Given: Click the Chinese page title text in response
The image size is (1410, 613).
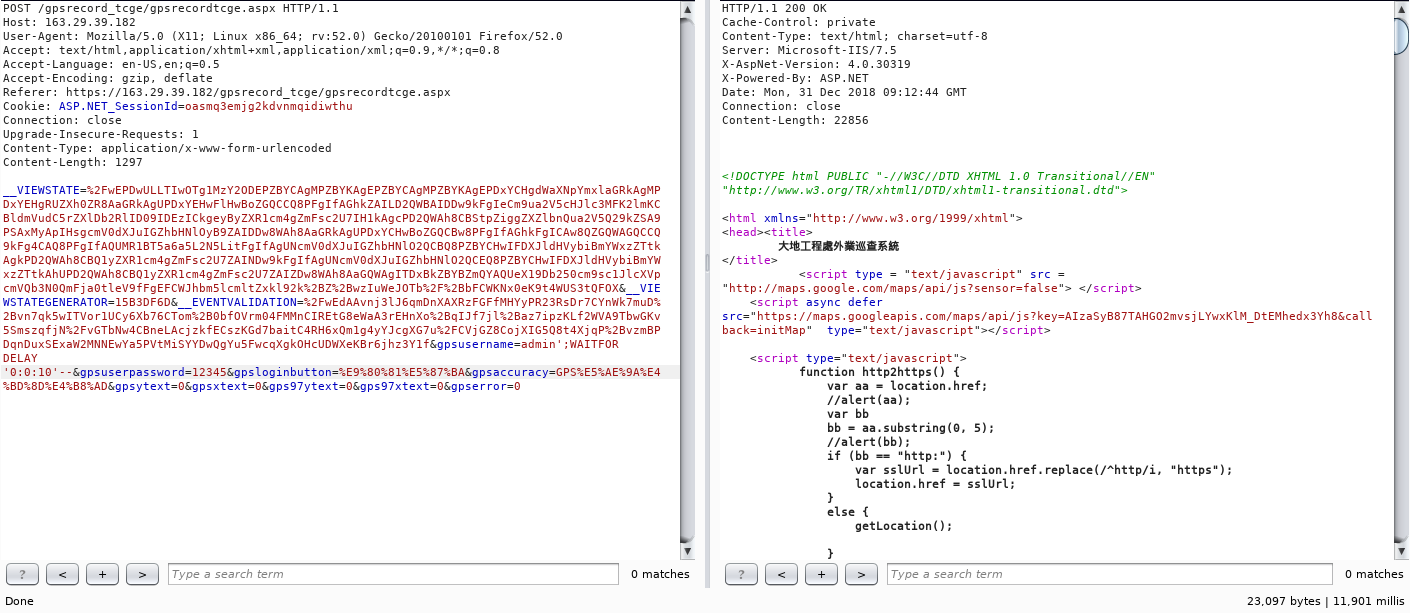Looking at the screenshot, I should [838, 246].
